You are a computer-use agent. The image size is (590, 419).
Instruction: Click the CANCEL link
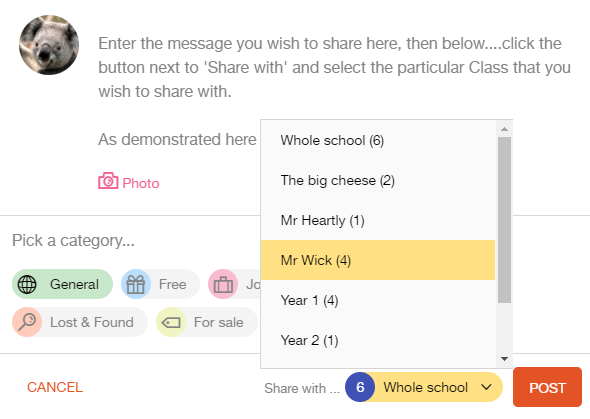[x=55, y=387]
